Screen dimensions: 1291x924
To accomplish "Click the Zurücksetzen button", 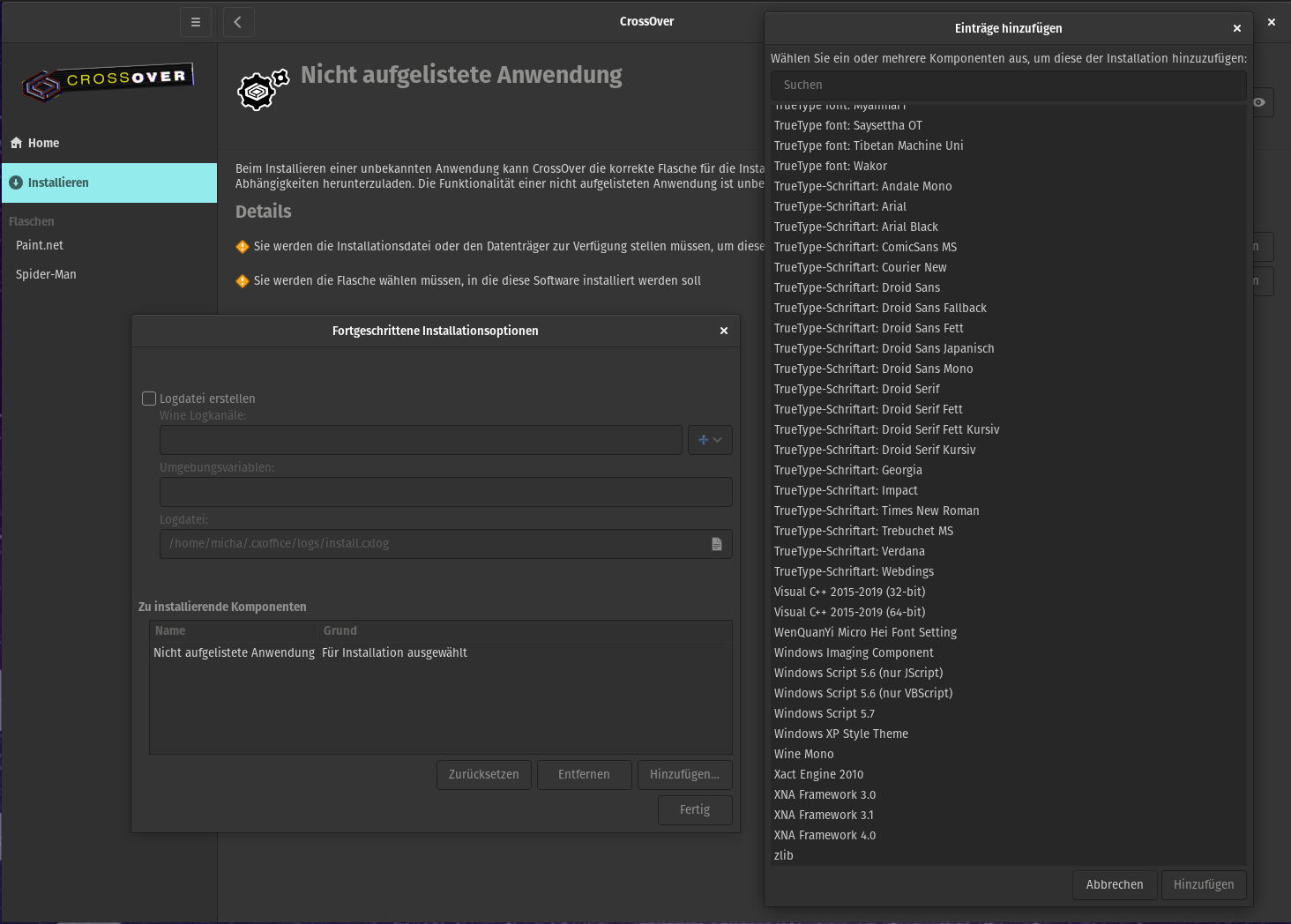I will click(x=483, y=774).
